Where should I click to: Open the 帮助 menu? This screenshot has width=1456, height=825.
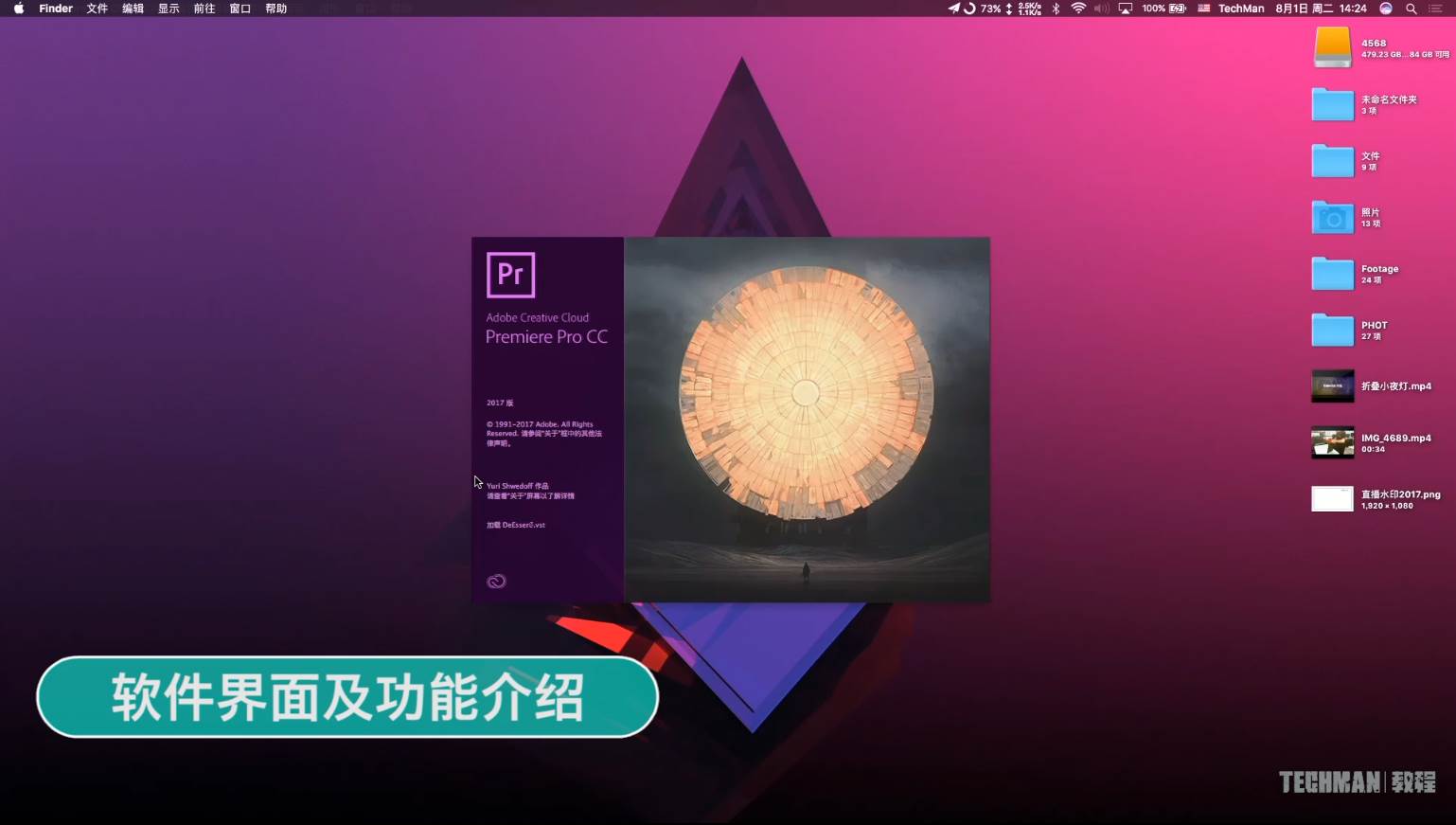(276, 9)
